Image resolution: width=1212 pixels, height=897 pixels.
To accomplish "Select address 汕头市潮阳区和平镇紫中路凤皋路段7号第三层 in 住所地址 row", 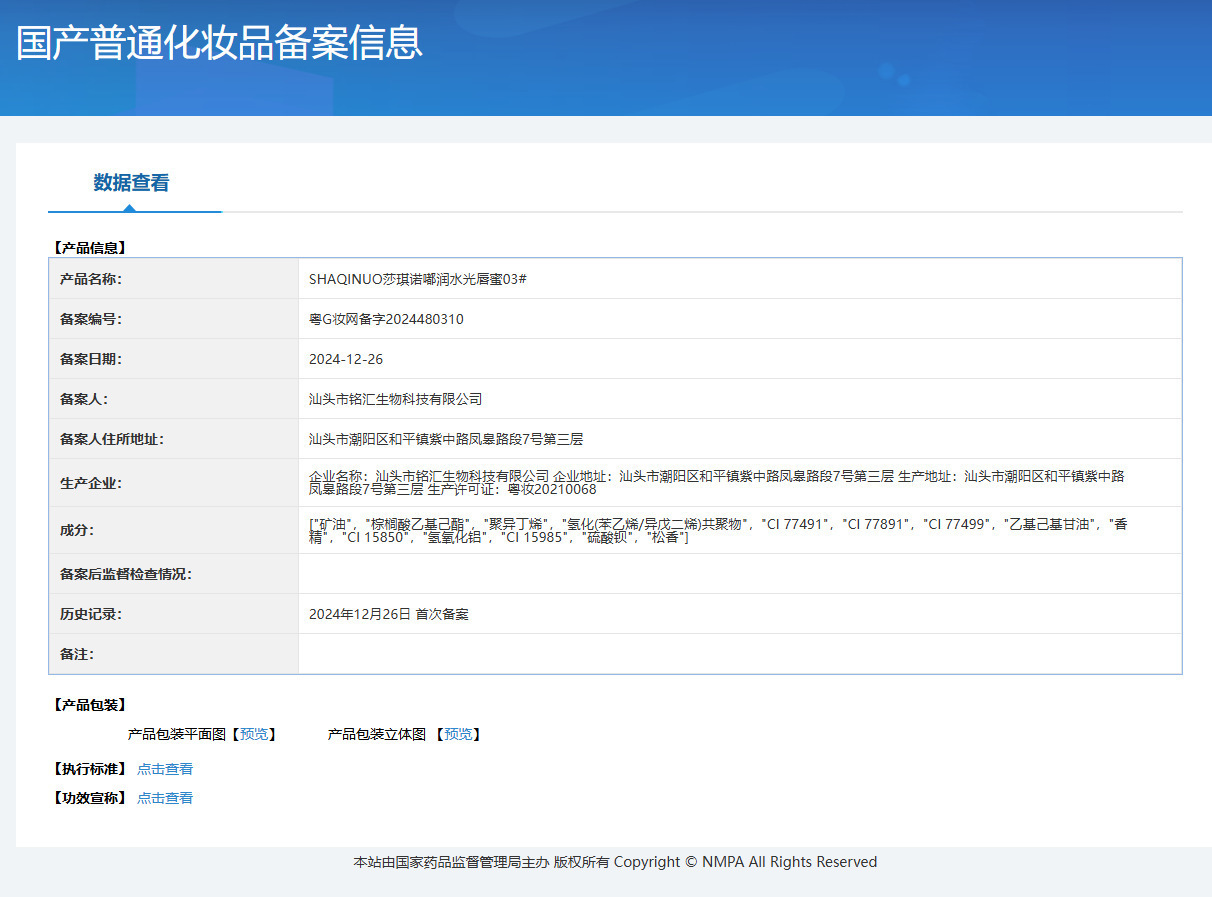I will (x=446, y=439).
